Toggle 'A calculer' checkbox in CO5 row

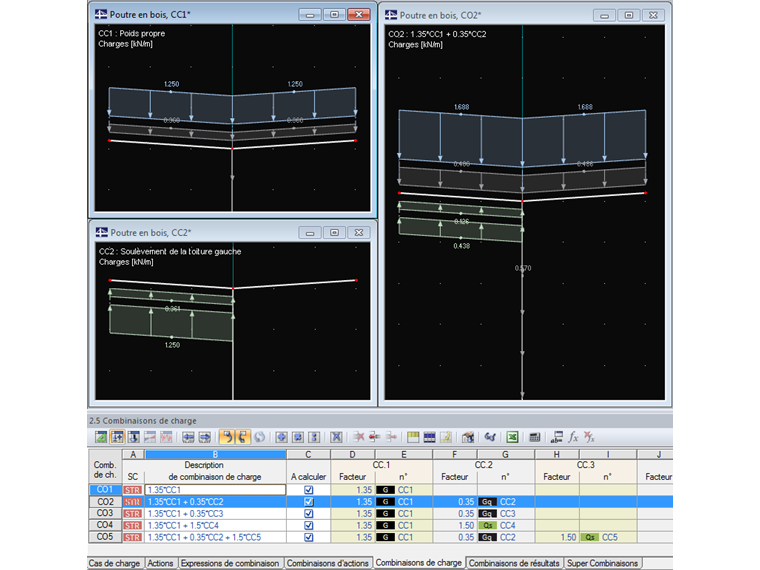(x=308, y=537)
